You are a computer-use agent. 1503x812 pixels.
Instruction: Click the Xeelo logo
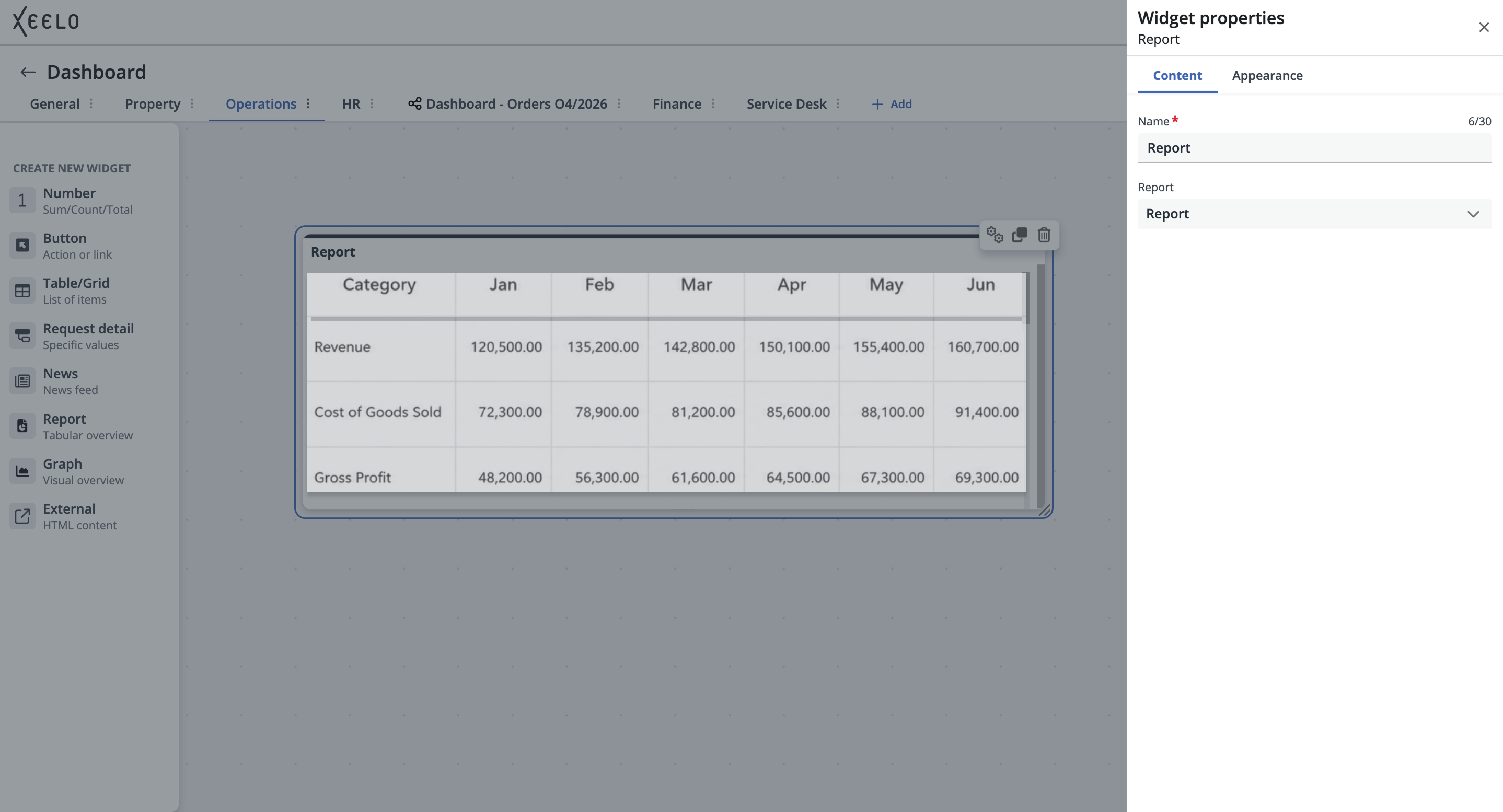[46, 21]
